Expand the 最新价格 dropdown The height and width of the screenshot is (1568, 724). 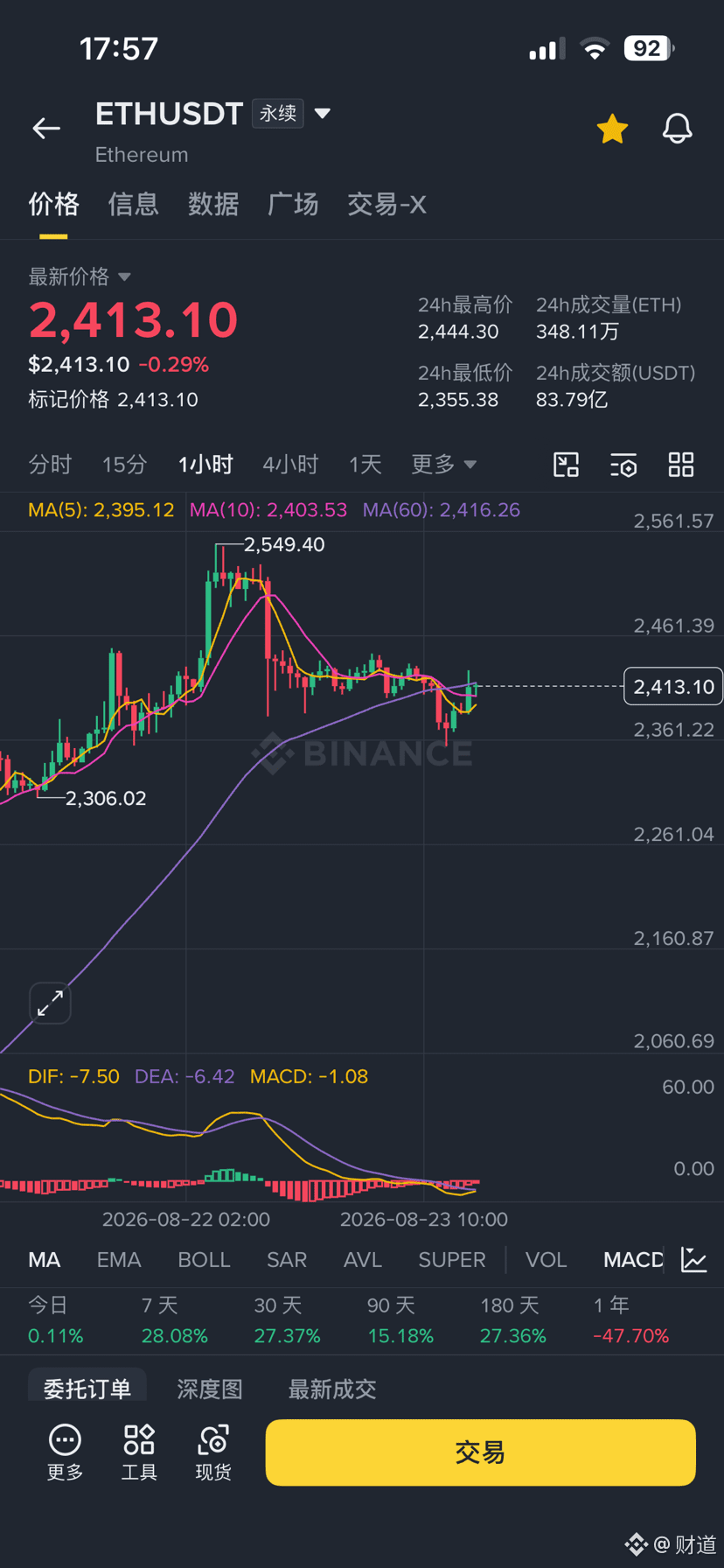(x=80, y=276)
